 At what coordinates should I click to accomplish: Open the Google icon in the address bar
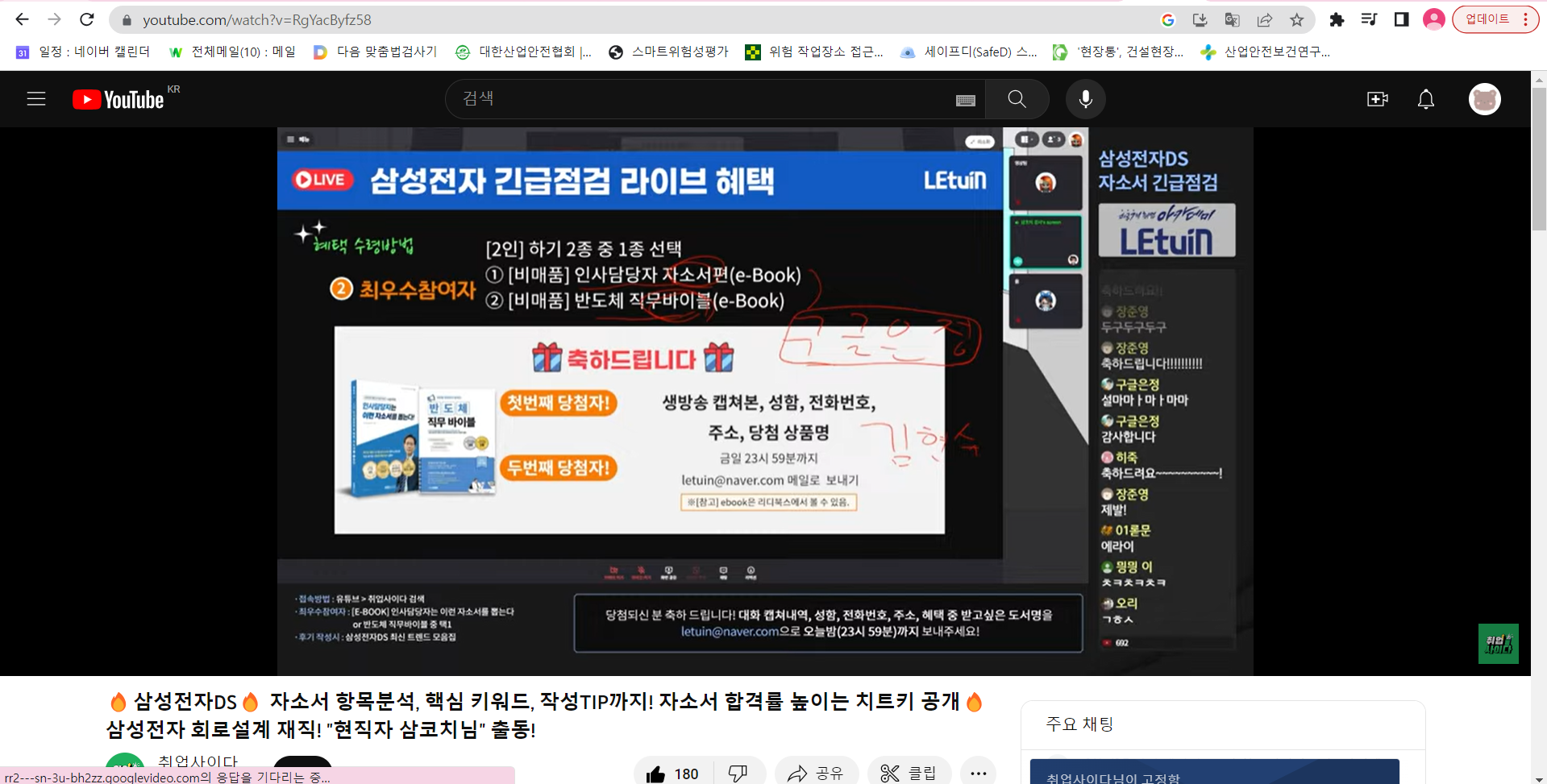tap(1167, 20)
